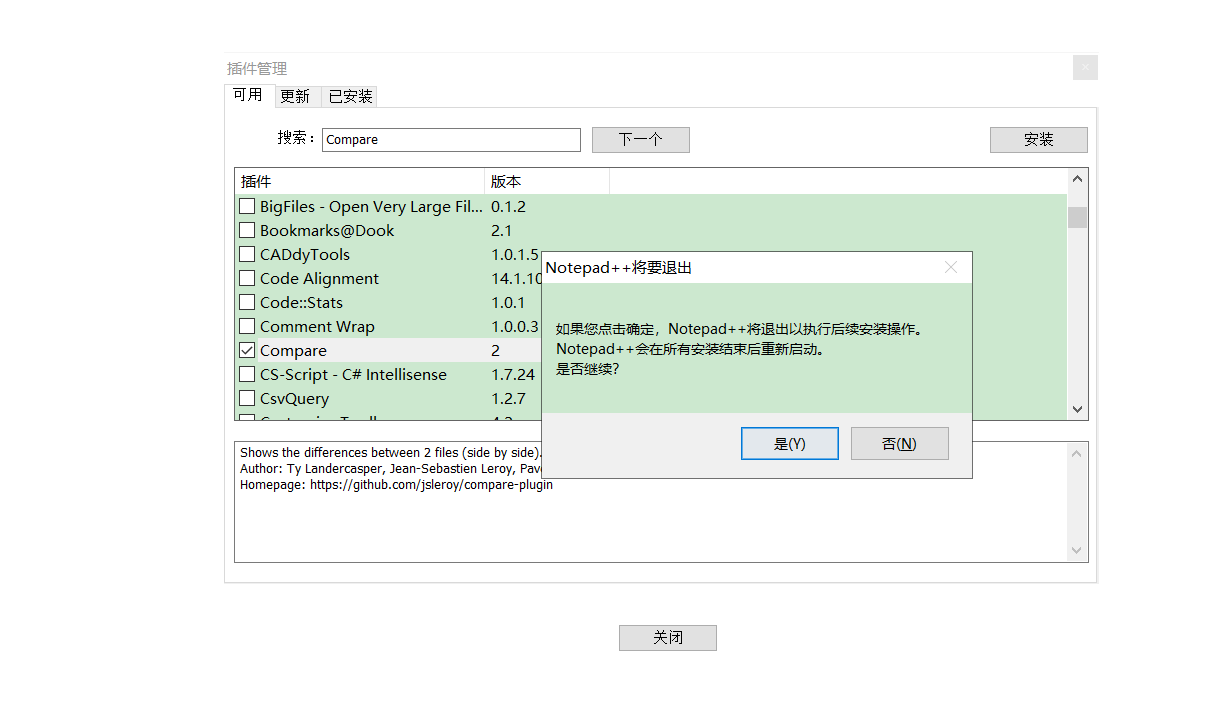Click the 下一个 button
Image resolution: width=1221 pixels, height=703 pixels.
(640, 140)
